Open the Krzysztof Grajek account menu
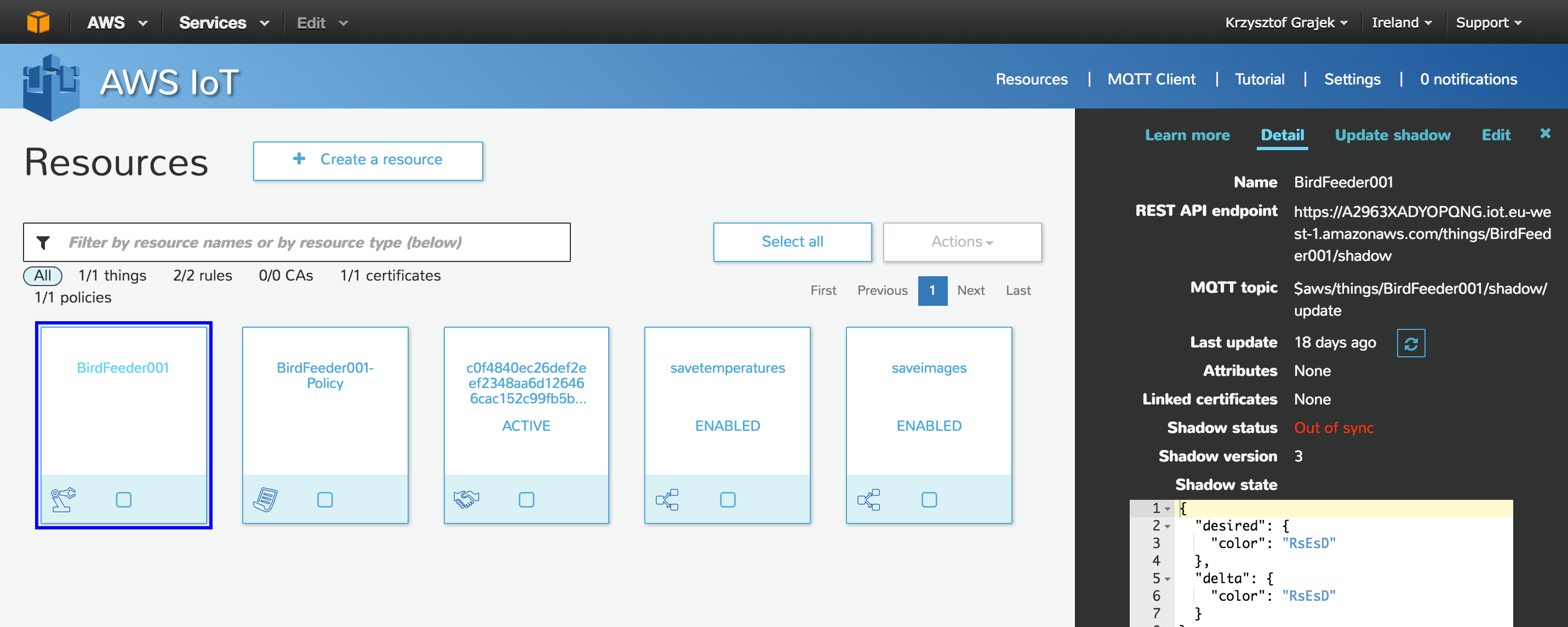The height and width of the screenshot is (627, 1568). point(1286,22)
